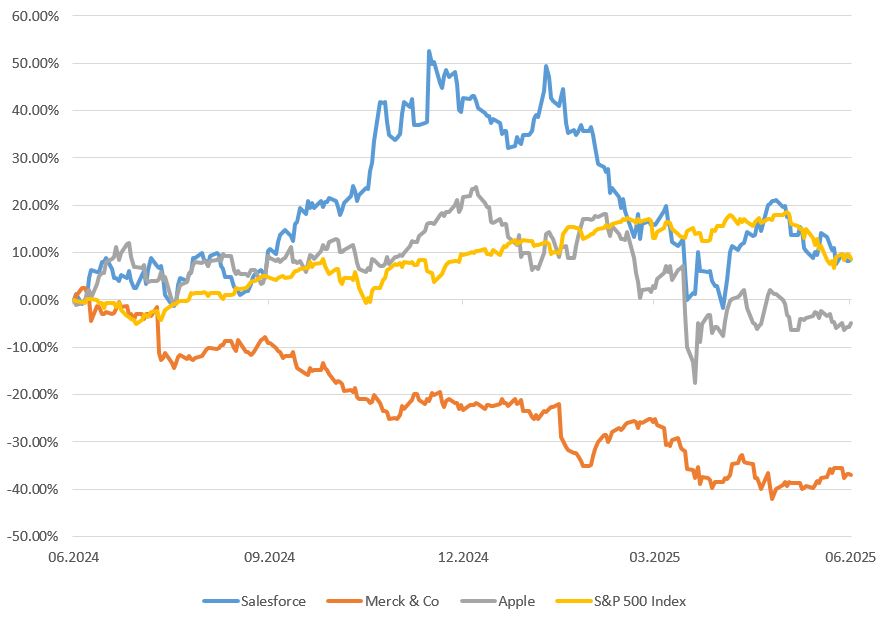Click the lowest dip of the Apple line
Screen dimensions: 886x624
pos(695,382)
